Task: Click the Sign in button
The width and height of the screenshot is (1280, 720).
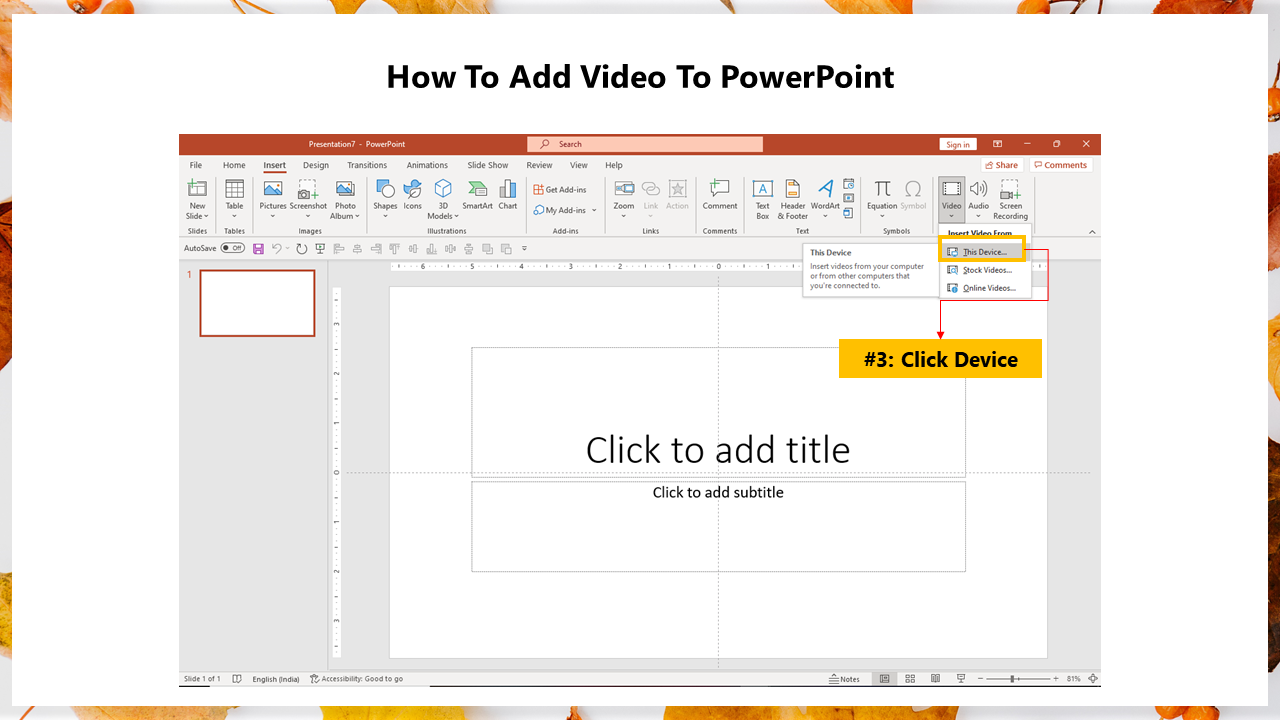Action: coord(958,144)
